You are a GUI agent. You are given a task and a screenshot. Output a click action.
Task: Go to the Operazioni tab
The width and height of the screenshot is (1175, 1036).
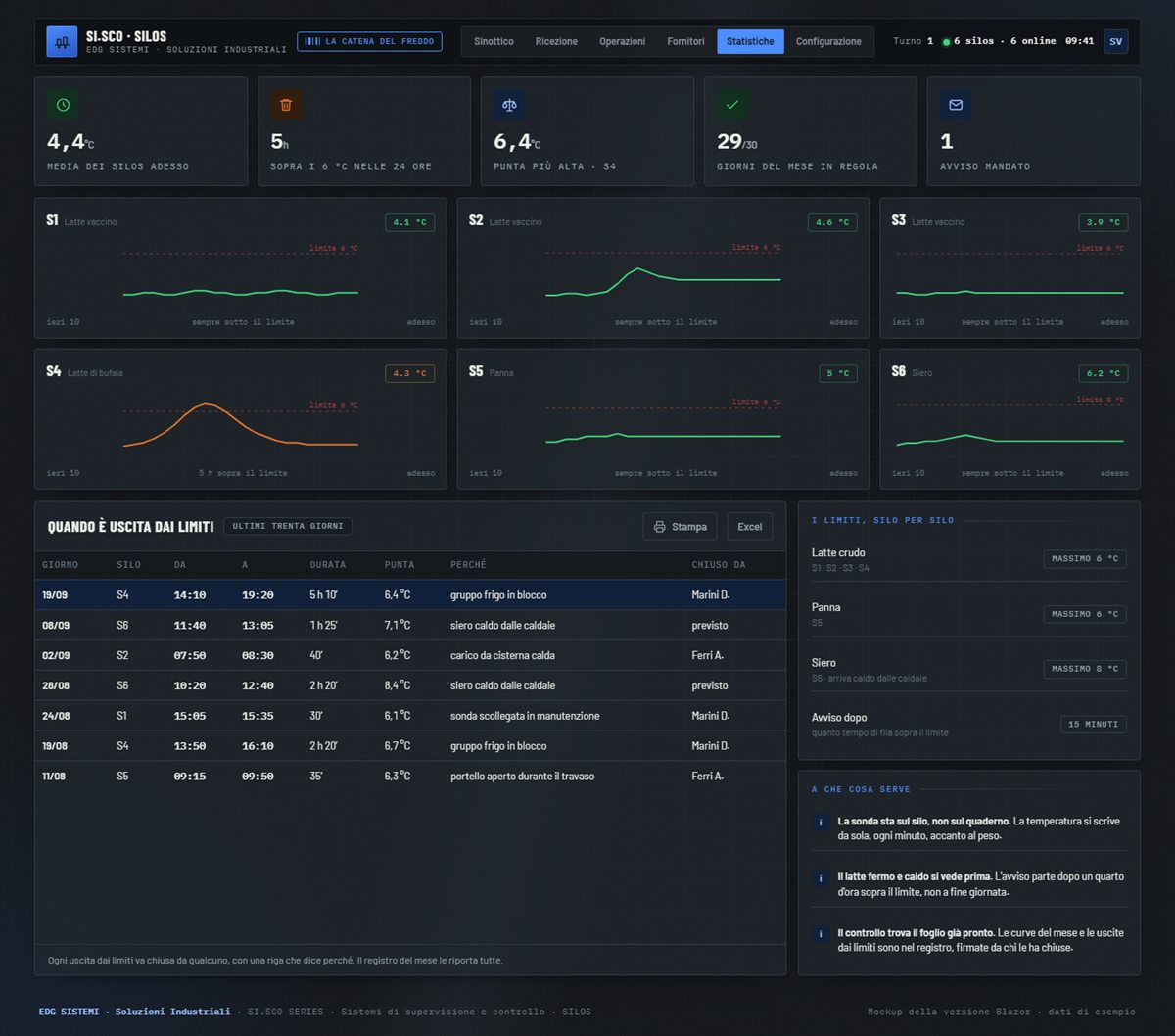point(623,41)
